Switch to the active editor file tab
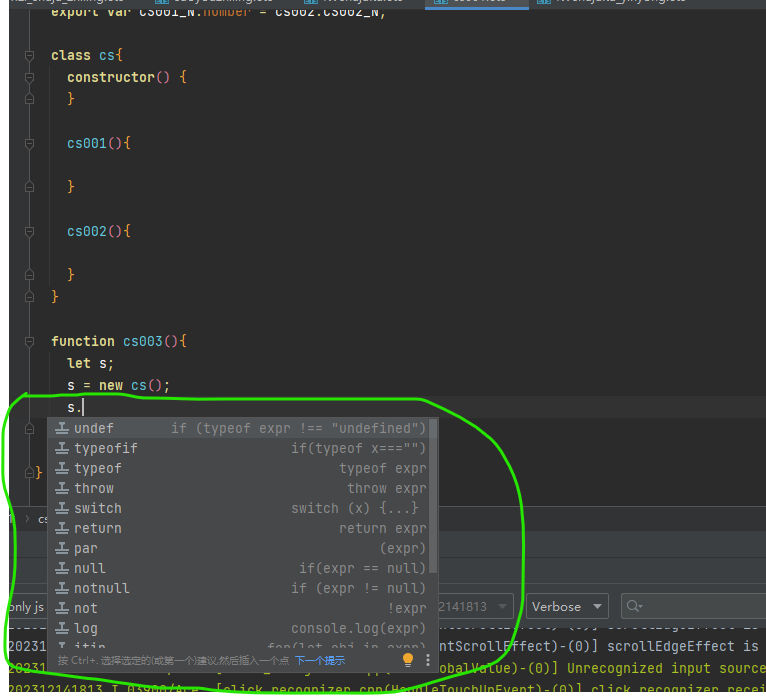The image size is (766, 696). pos(477,4)
